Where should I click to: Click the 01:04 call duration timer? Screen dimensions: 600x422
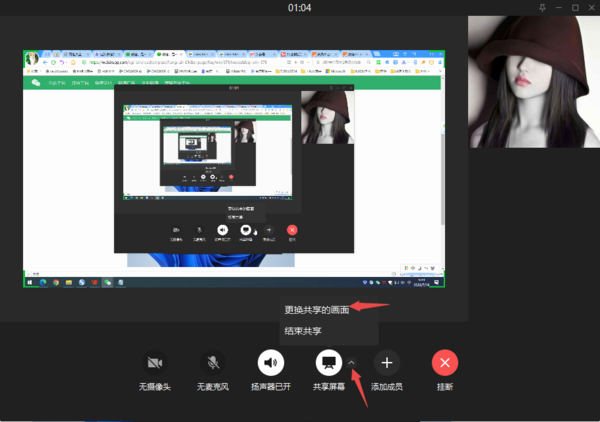click(x=299, y=8)
